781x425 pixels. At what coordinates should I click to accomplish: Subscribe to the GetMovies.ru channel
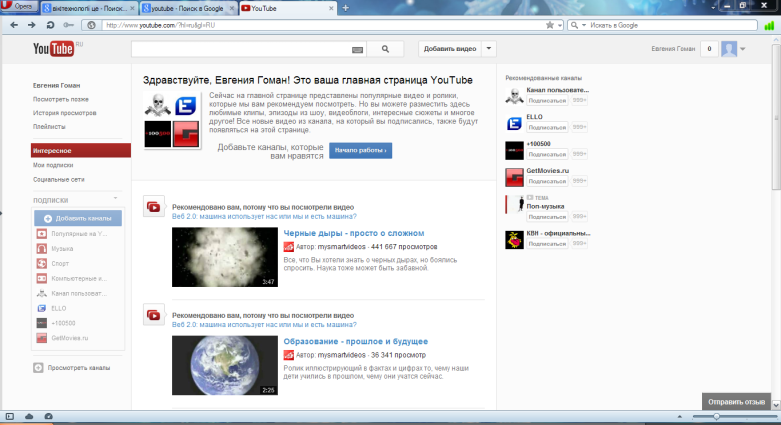(547, 181)
